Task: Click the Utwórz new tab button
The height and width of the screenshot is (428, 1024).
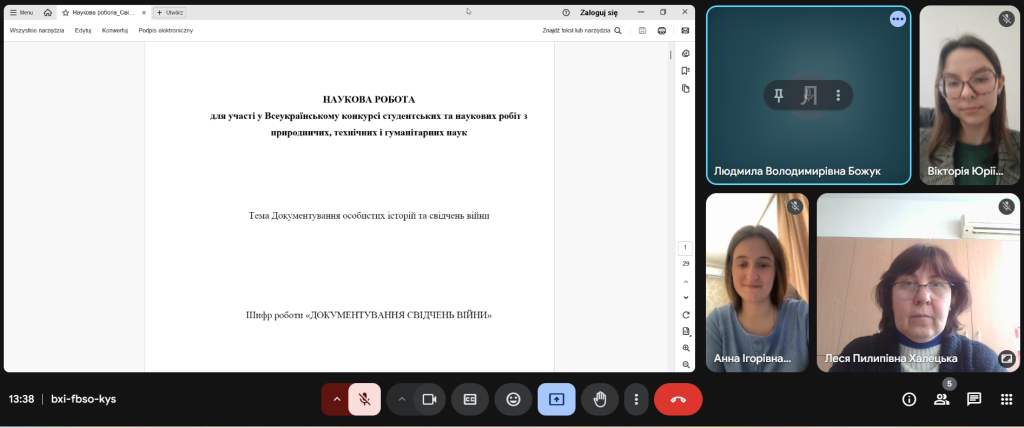Action: click(x=171, y=12)
